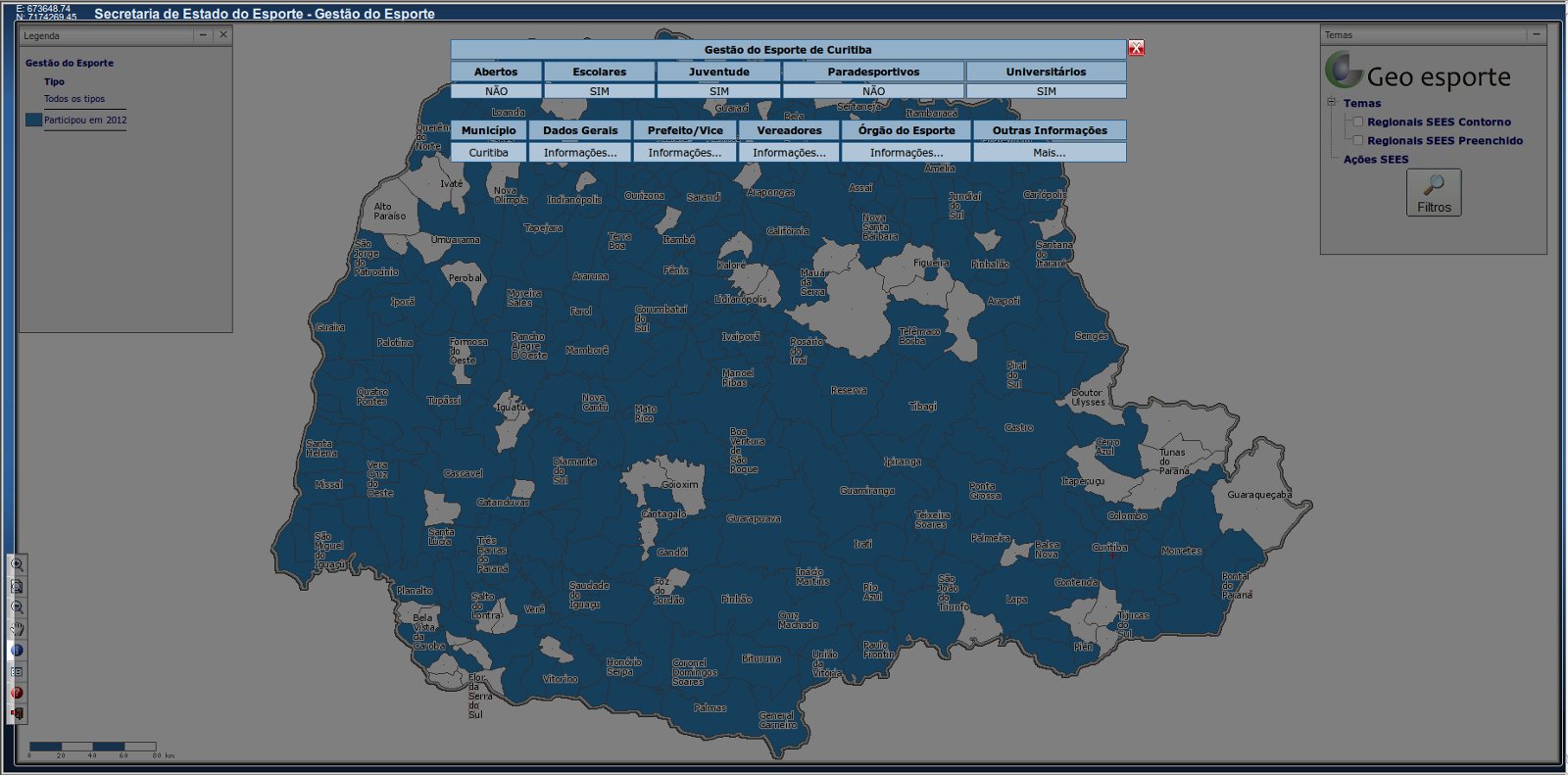Click Mais under Outras Informações
1568x775 pixels.
tap(1049, 153)
